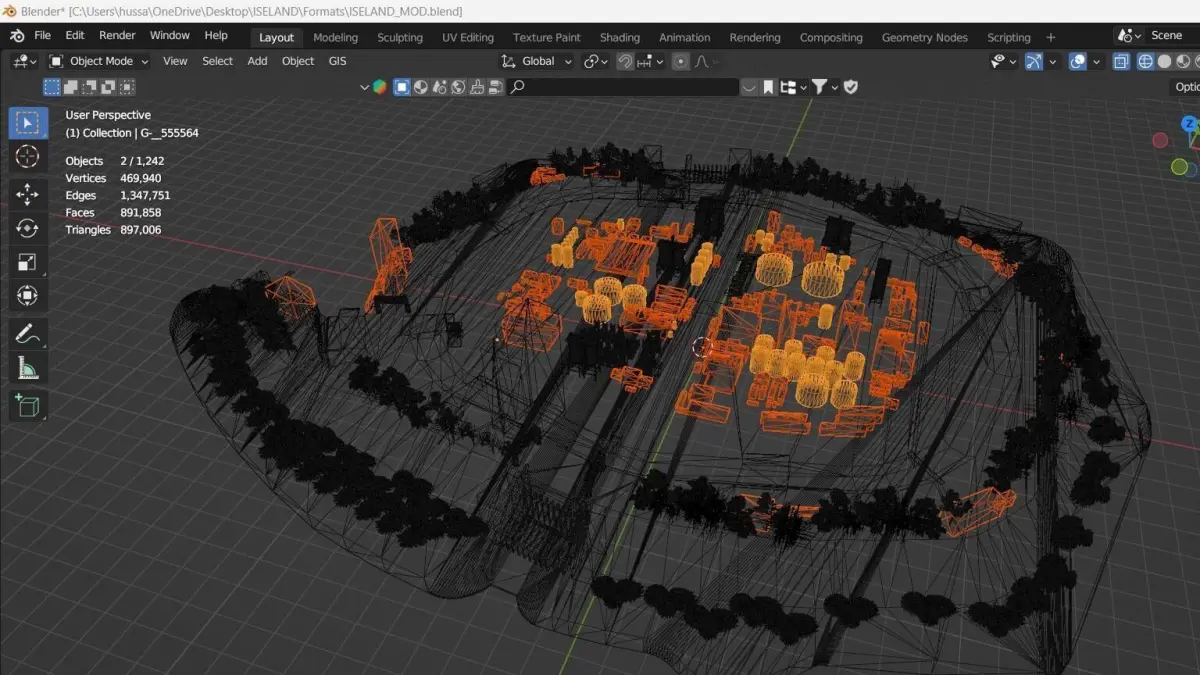1200x675 pixels.
Task: Open the funnel filter dropdown
Action: pyautogui.click(x=824, y=87)
